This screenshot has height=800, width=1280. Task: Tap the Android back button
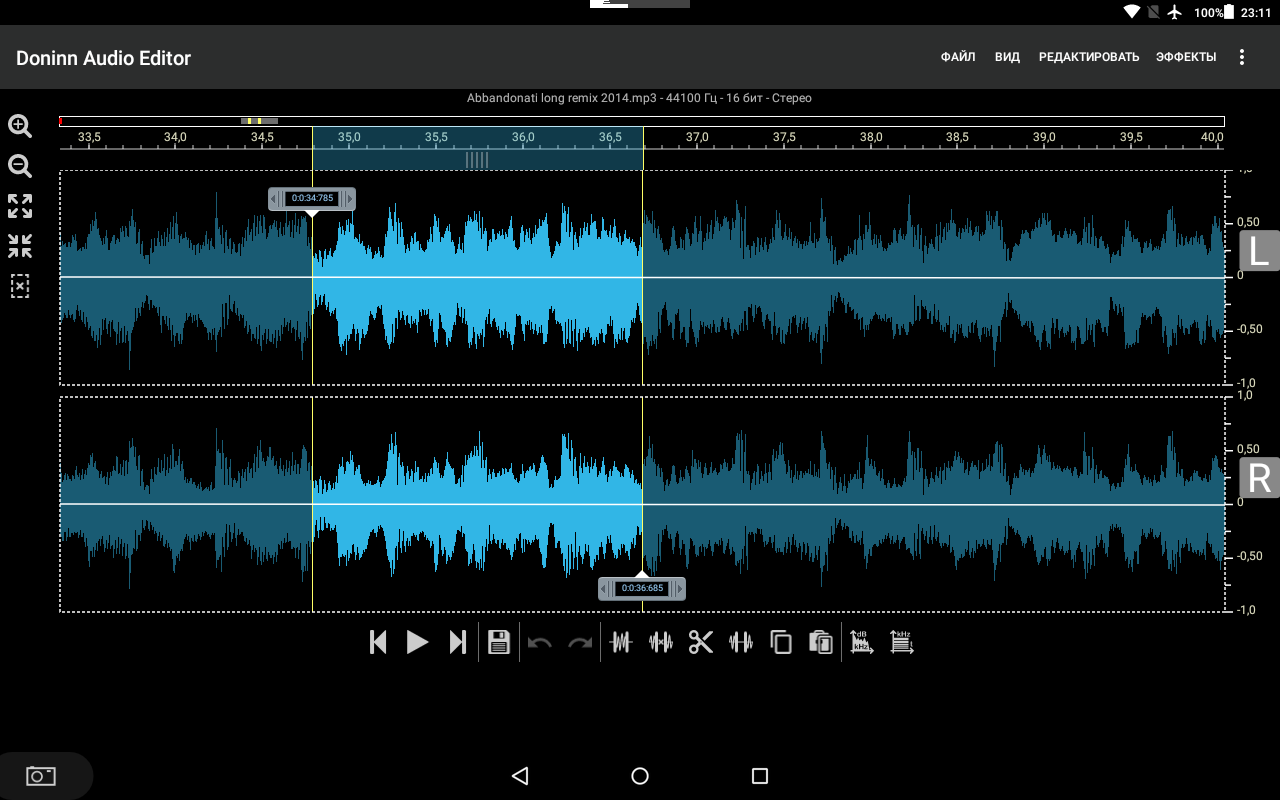click(519, 776)
